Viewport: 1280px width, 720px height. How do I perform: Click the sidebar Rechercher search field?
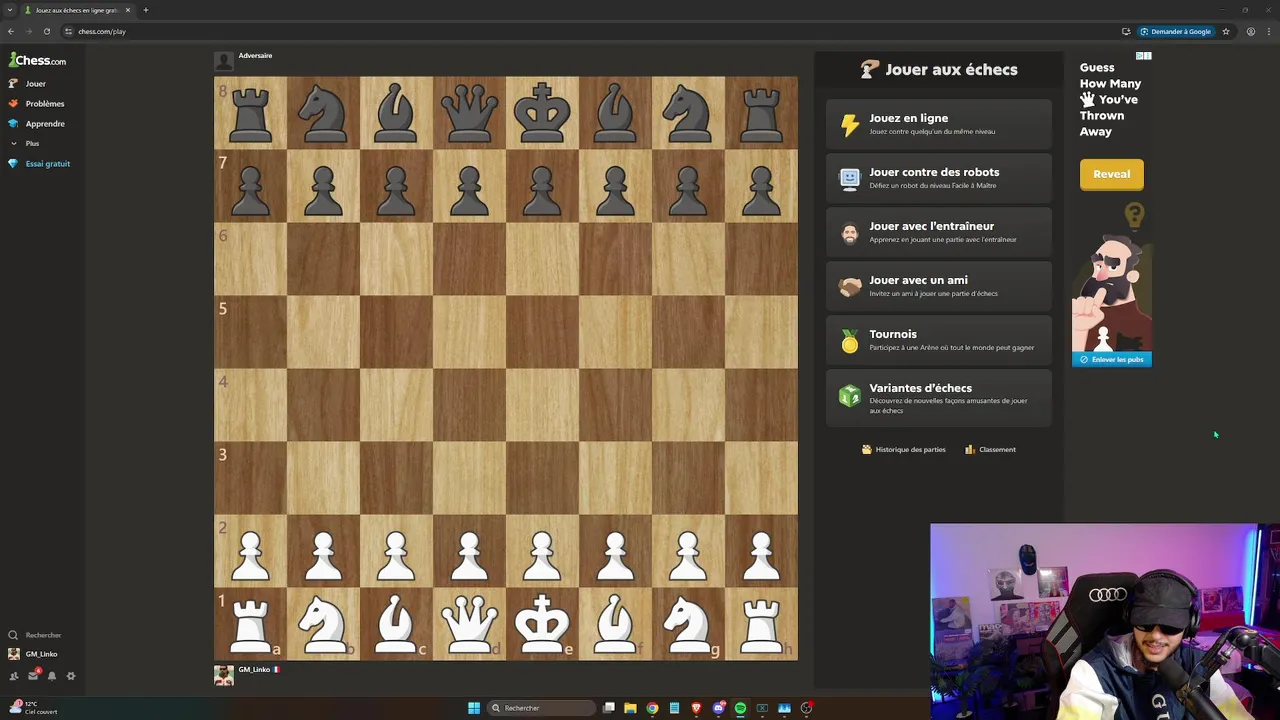(35, 635)
